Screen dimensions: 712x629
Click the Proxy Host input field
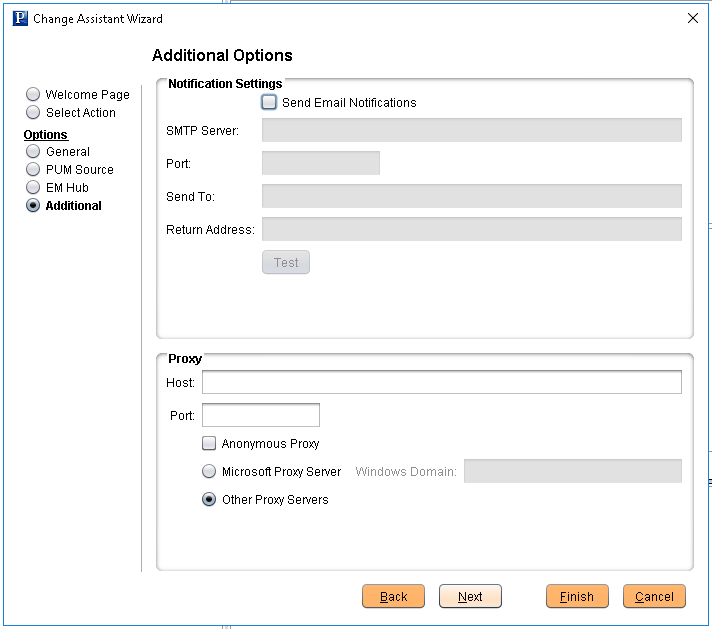click(442, 382)
